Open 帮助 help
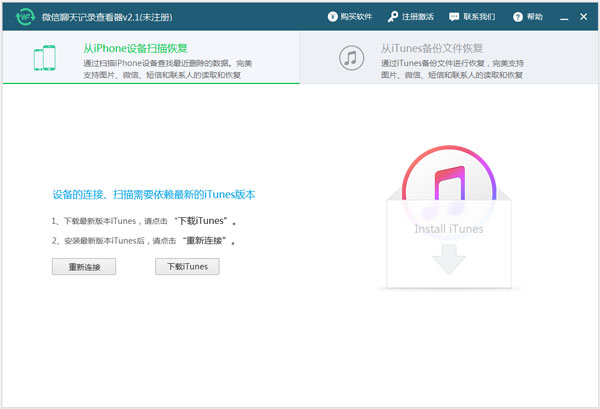The height and width of the screenshot is (409, 600). 528,16
